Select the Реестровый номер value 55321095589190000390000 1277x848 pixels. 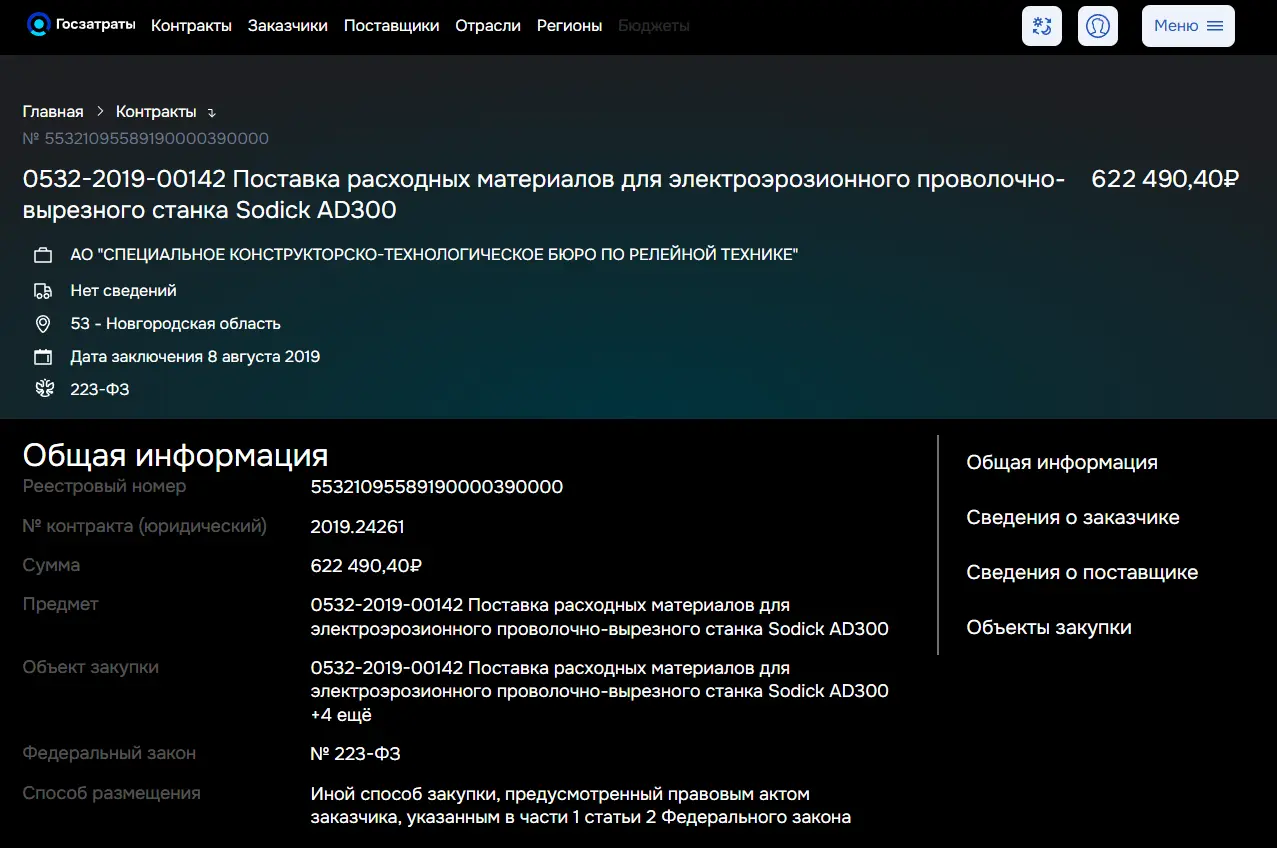point(437,487)
